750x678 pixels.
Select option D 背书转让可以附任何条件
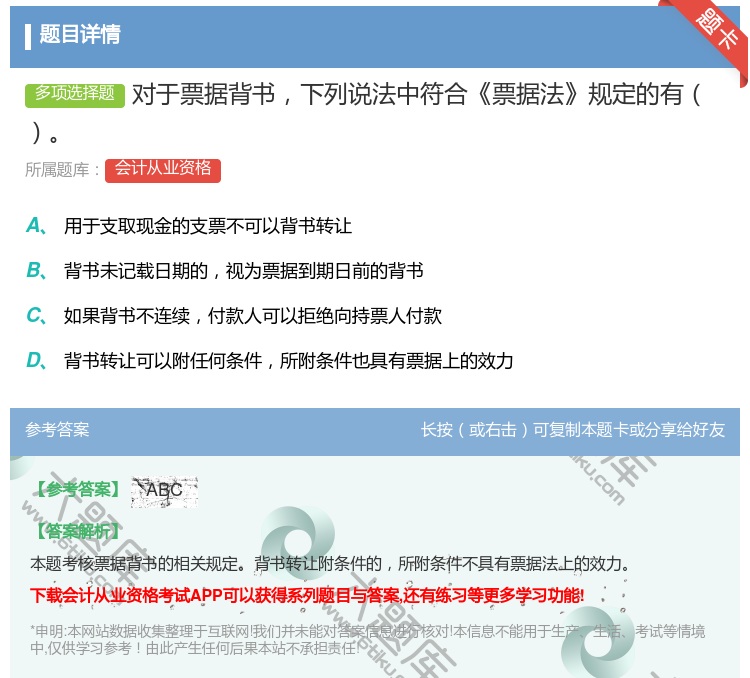tap(288, 361)
